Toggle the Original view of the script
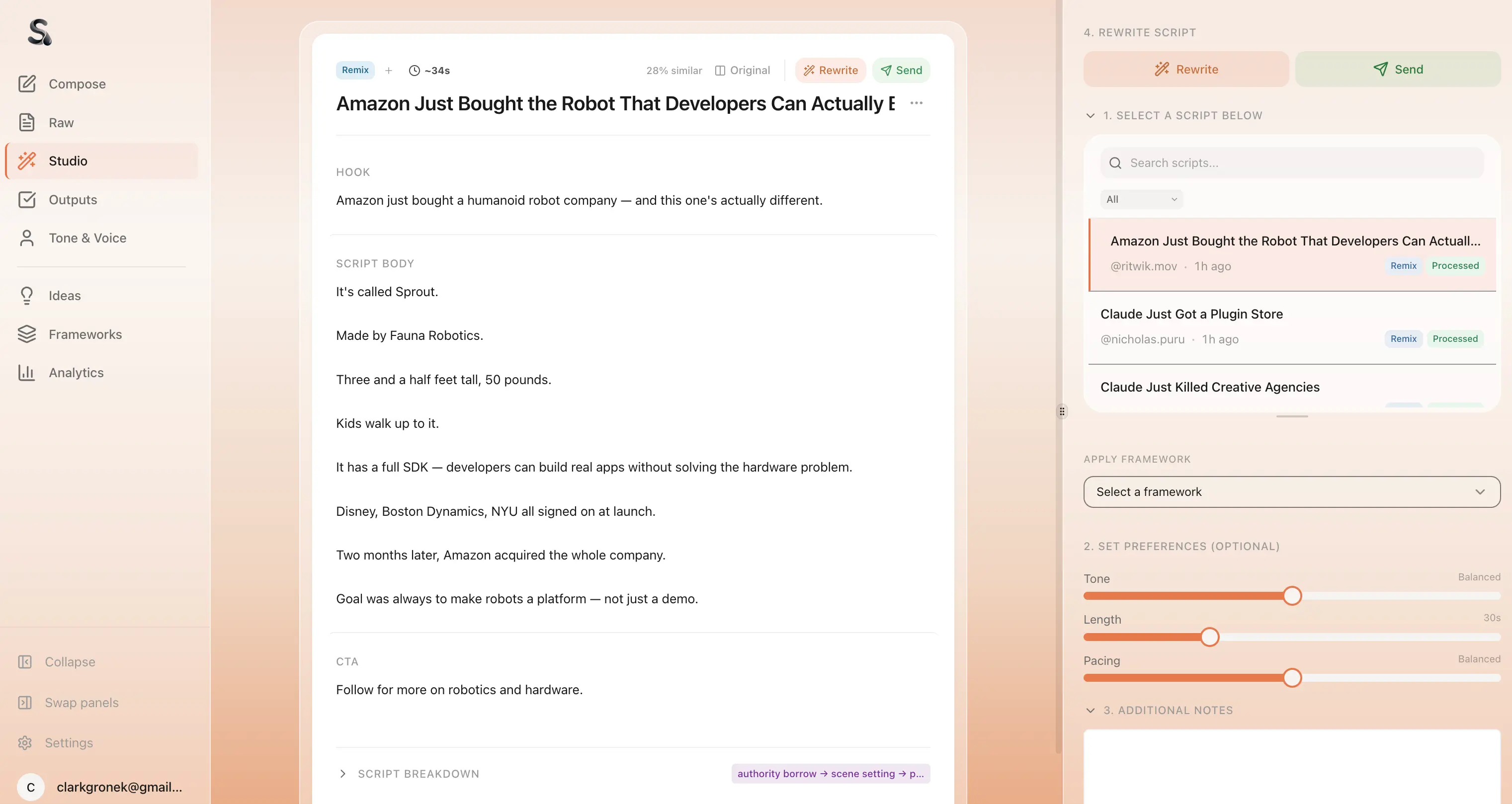The height and width of the screenshot is (804, 1512). tap(743, 71)
